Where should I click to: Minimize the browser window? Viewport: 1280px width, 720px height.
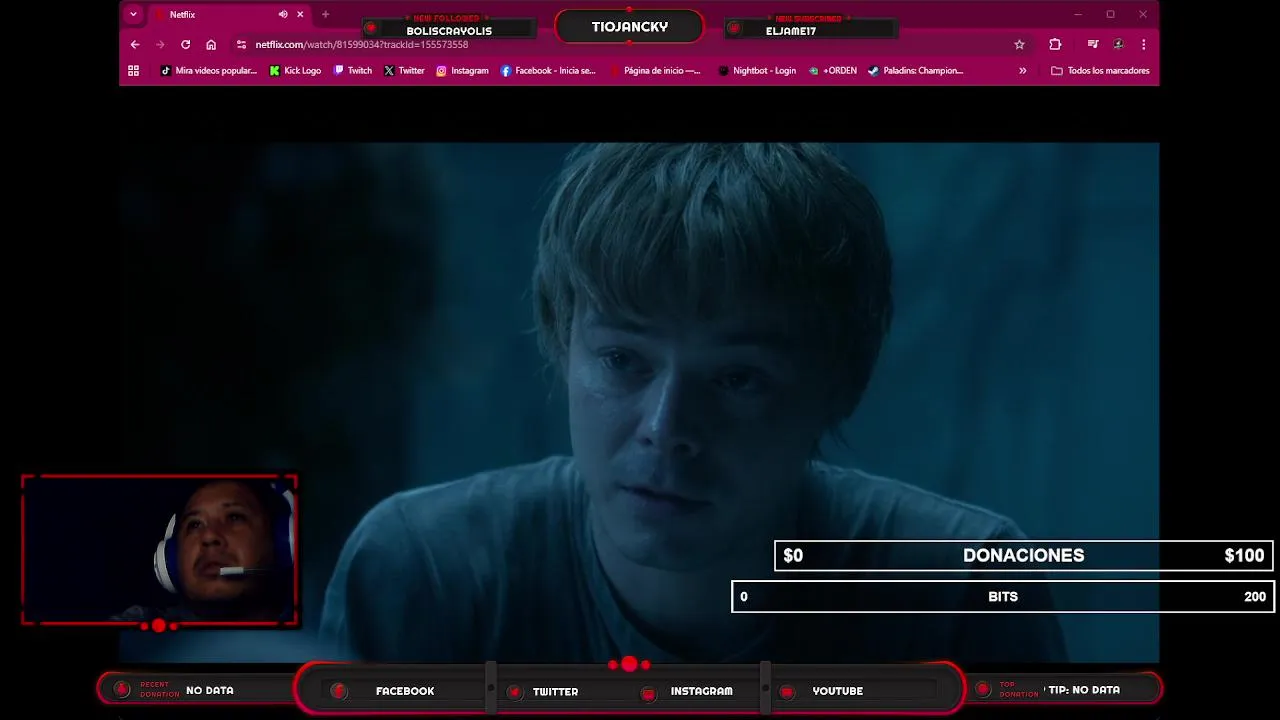click(x=1078, y=14)
